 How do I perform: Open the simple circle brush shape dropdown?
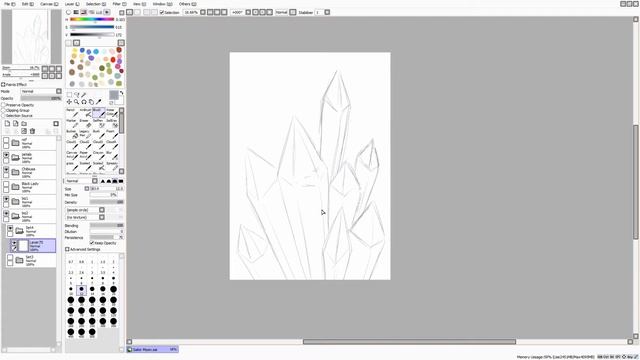102,210
